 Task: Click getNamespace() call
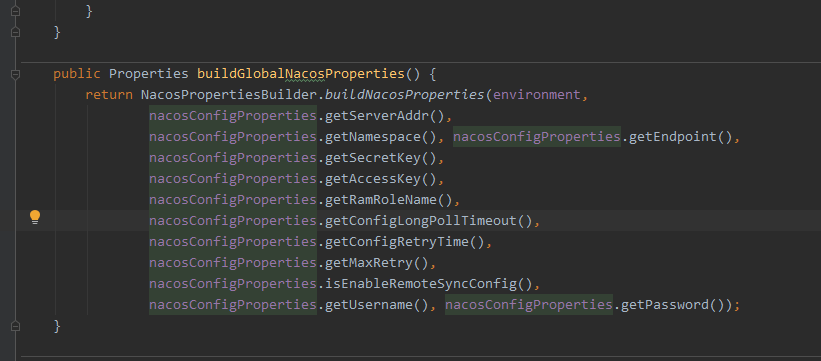click(x=381, y=137)
